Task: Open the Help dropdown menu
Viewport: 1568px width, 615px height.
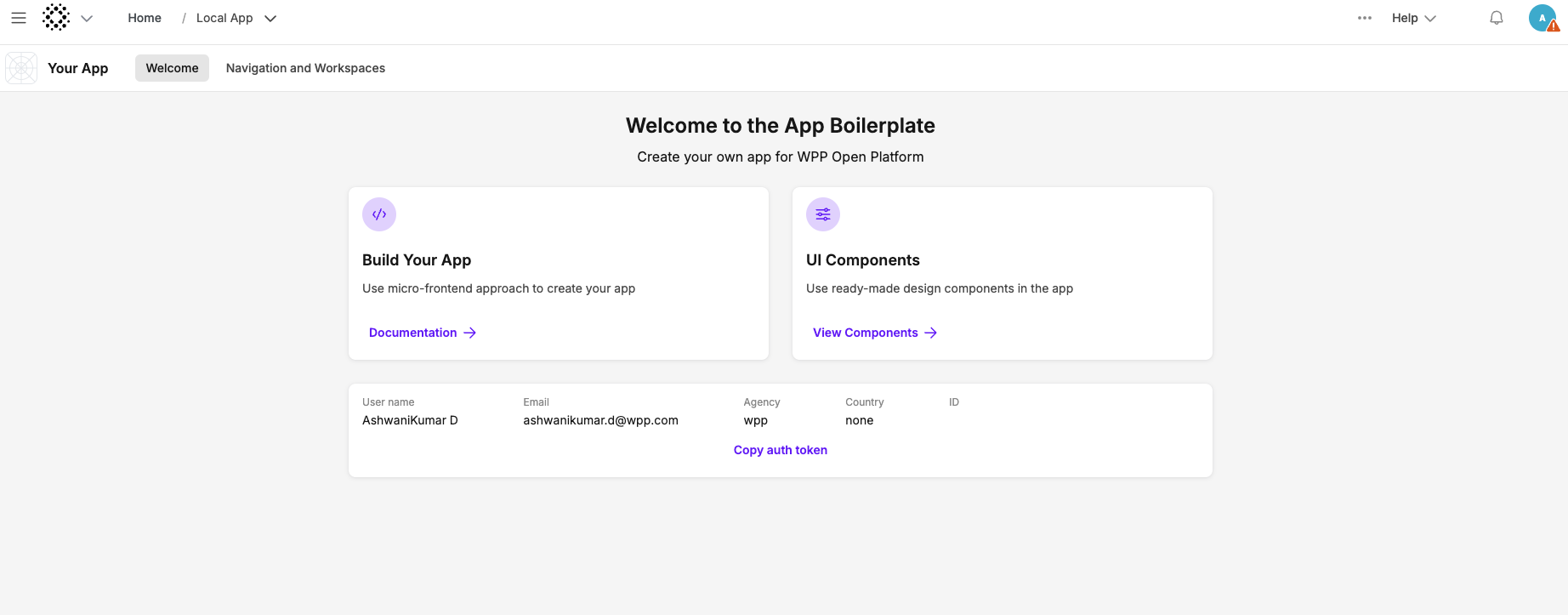Action: tap(1412, 18)
